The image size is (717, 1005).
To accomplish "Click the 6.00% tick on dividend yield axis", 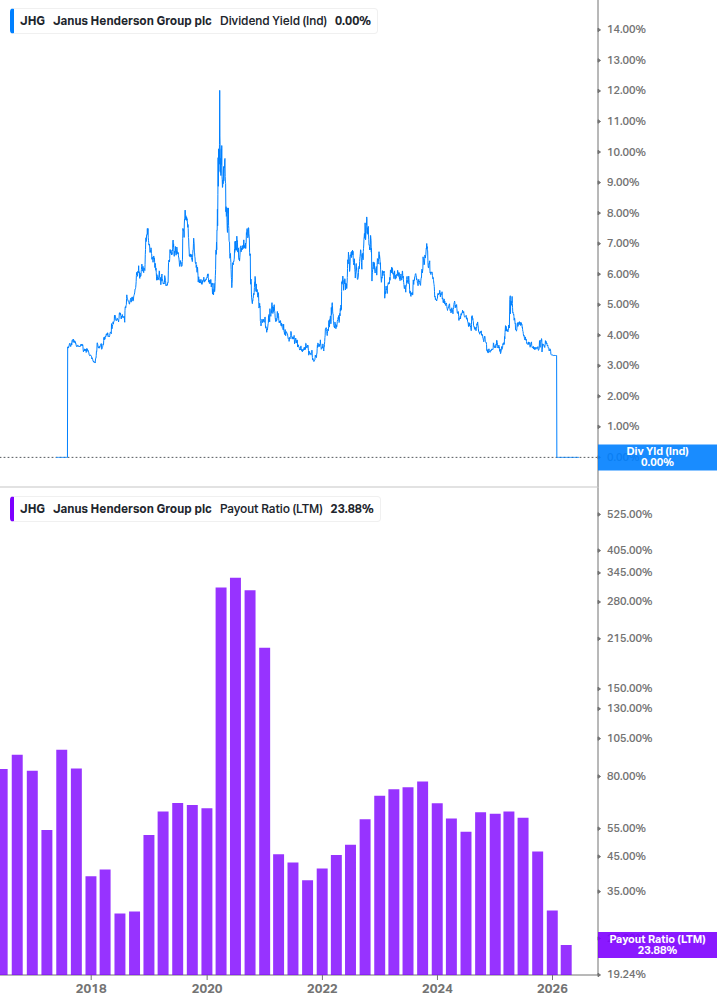I will 623,274.
